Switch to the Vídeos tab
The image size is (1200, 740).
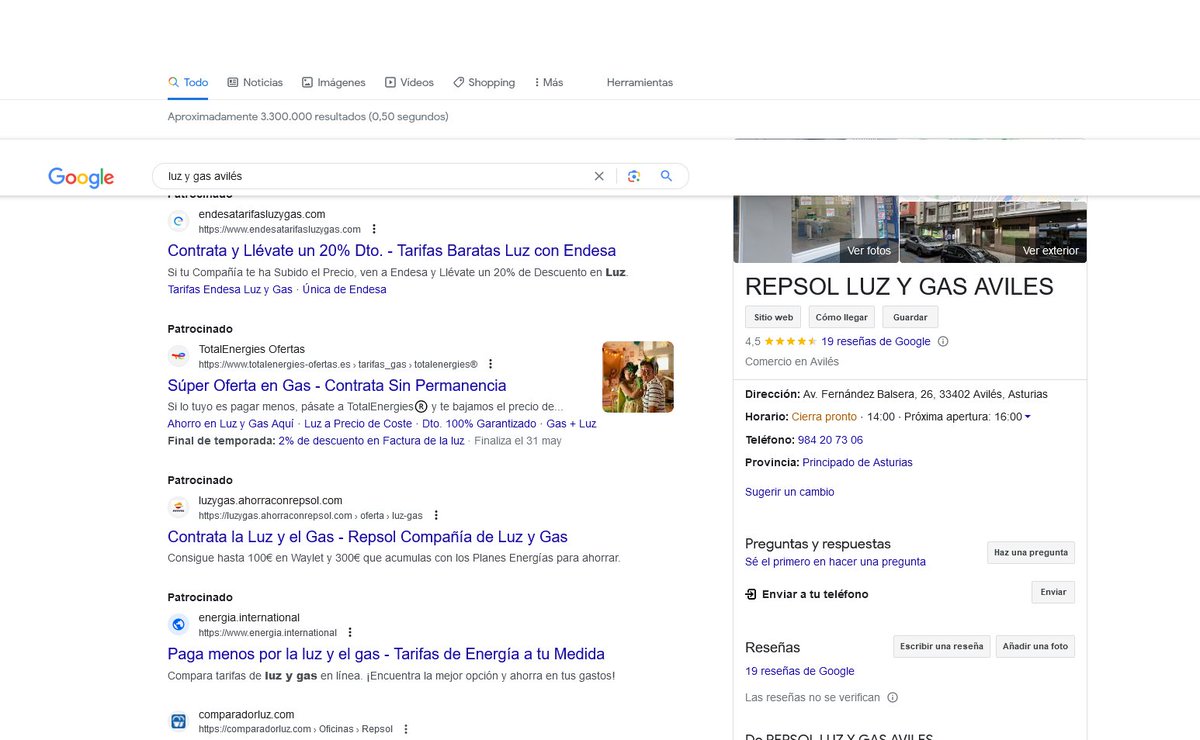tap(409, 82)
